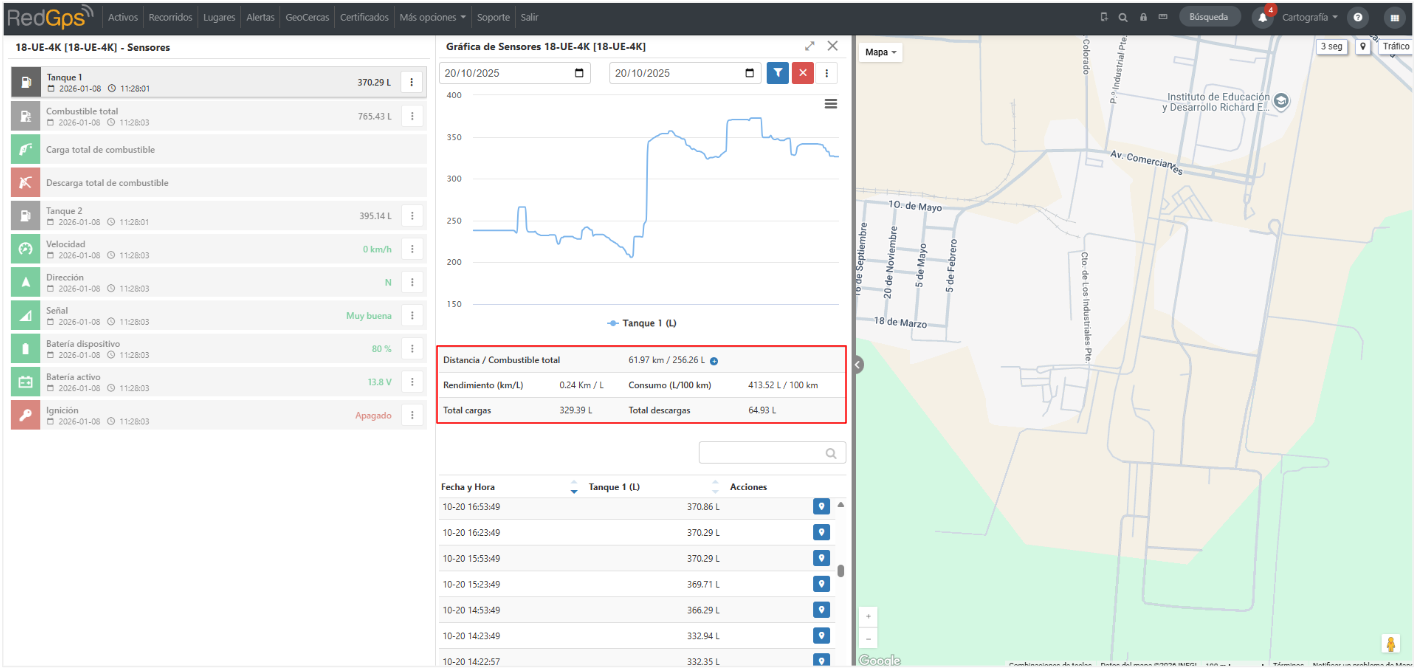
Task: Open the Activos menu
Action: [122, 17]
